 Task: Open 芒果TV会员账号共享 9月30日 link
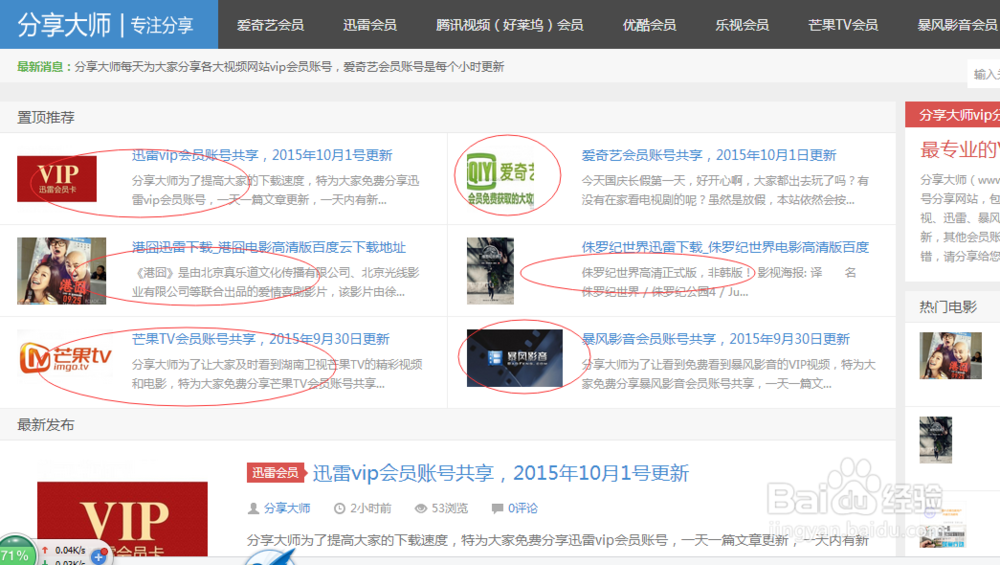[x=261, y=339]
